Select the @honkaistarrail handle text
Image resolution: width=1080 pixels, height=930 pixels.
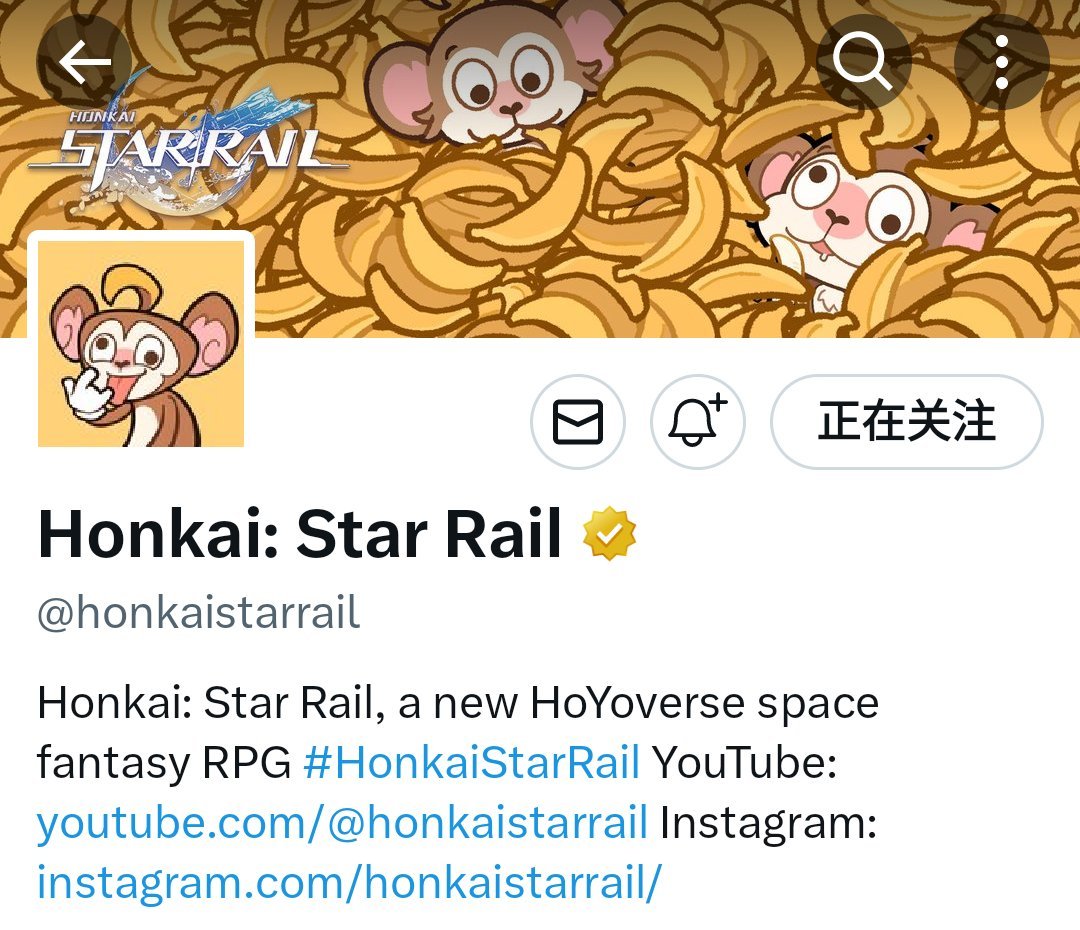click(x=198, y=612)
